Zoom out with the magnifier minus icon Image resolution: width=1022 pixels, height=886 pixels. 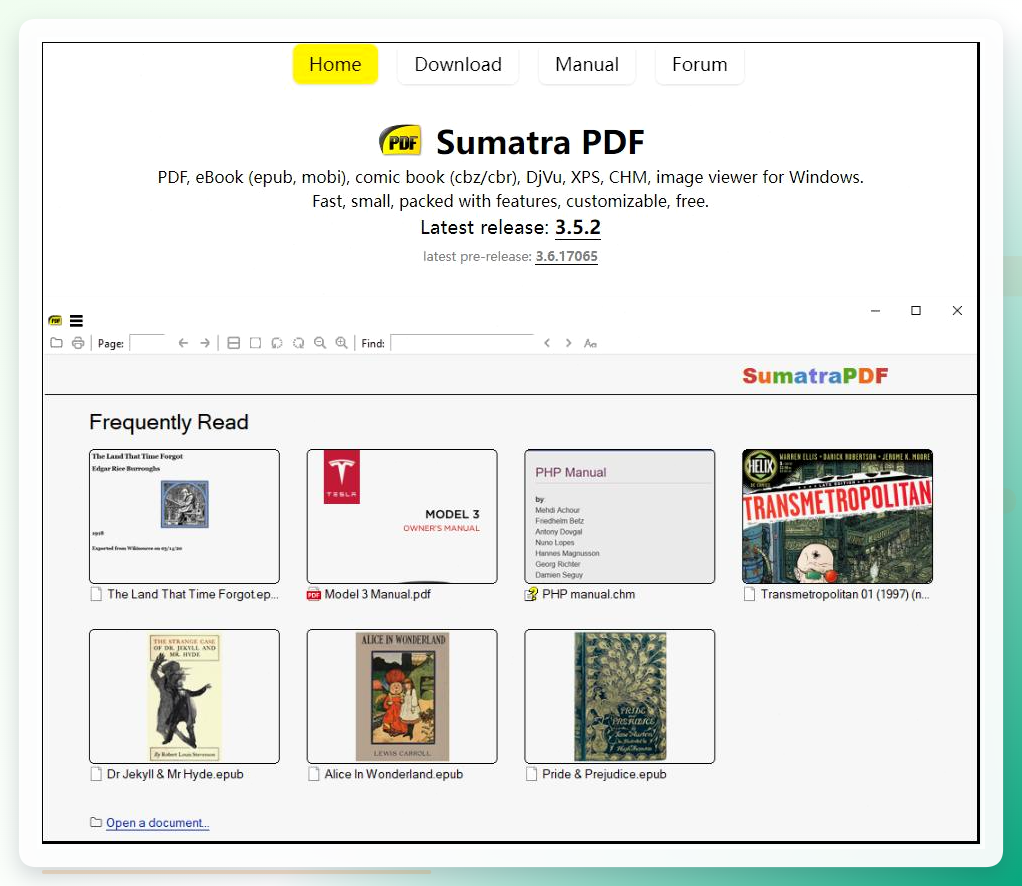point(320,343)
